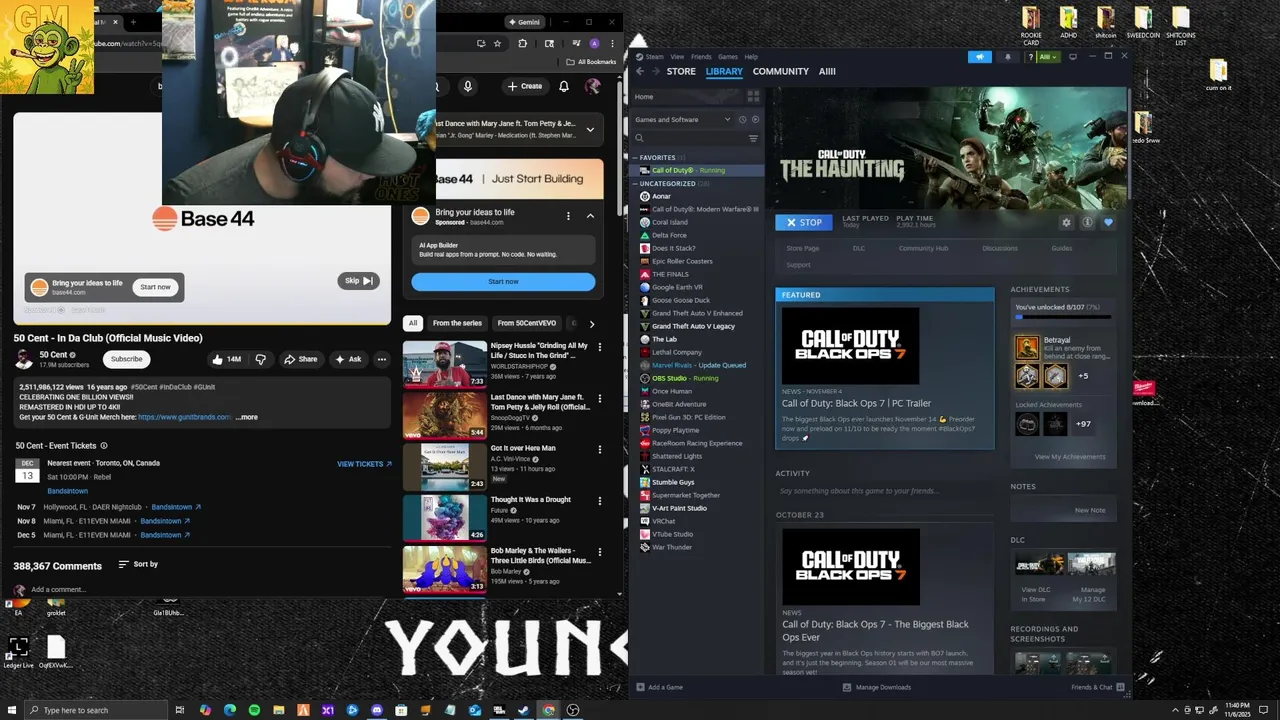The image size is (1280, 720).
Task: Dislike the 50 Cent video
Action: (261, 359)
